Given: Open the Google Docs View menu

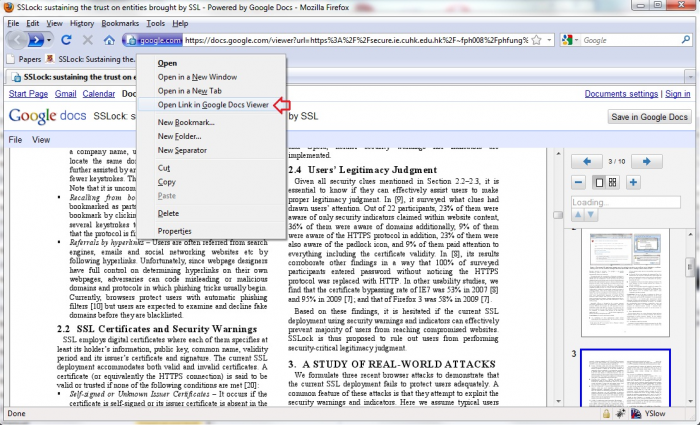Looking at the screenshot, I should tap(41, 140).
